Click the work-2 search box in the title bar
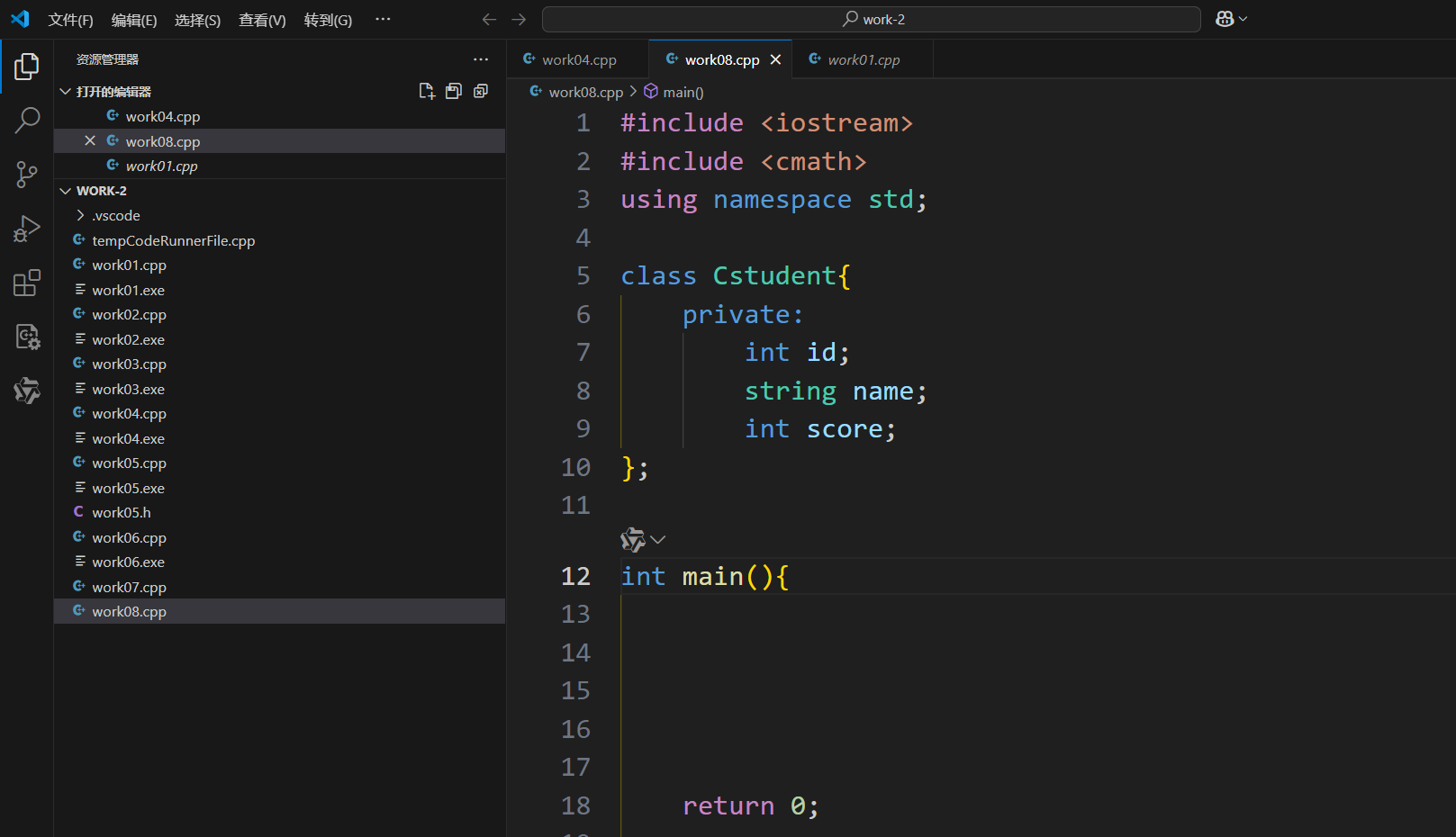 (872, 18)
